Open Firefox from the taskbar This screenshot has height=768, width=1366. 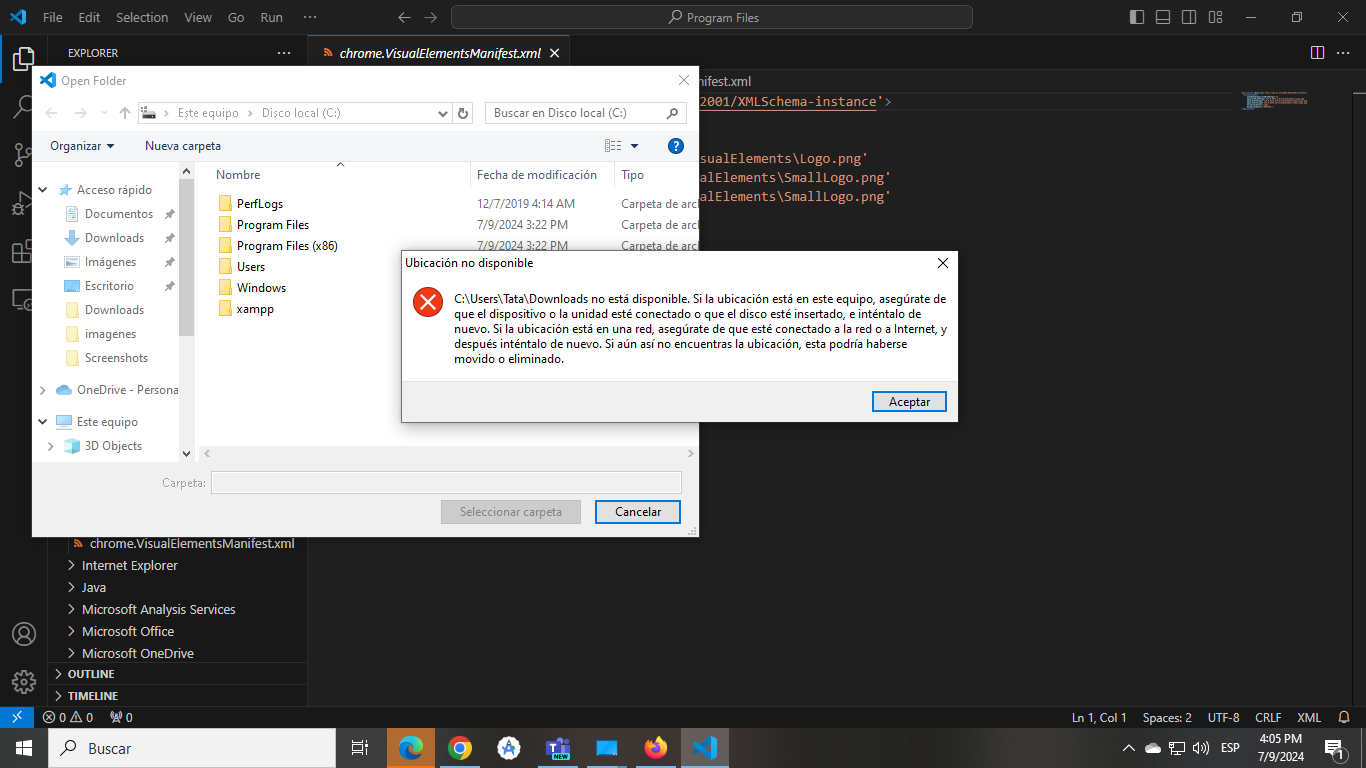(x=656, y=748)
